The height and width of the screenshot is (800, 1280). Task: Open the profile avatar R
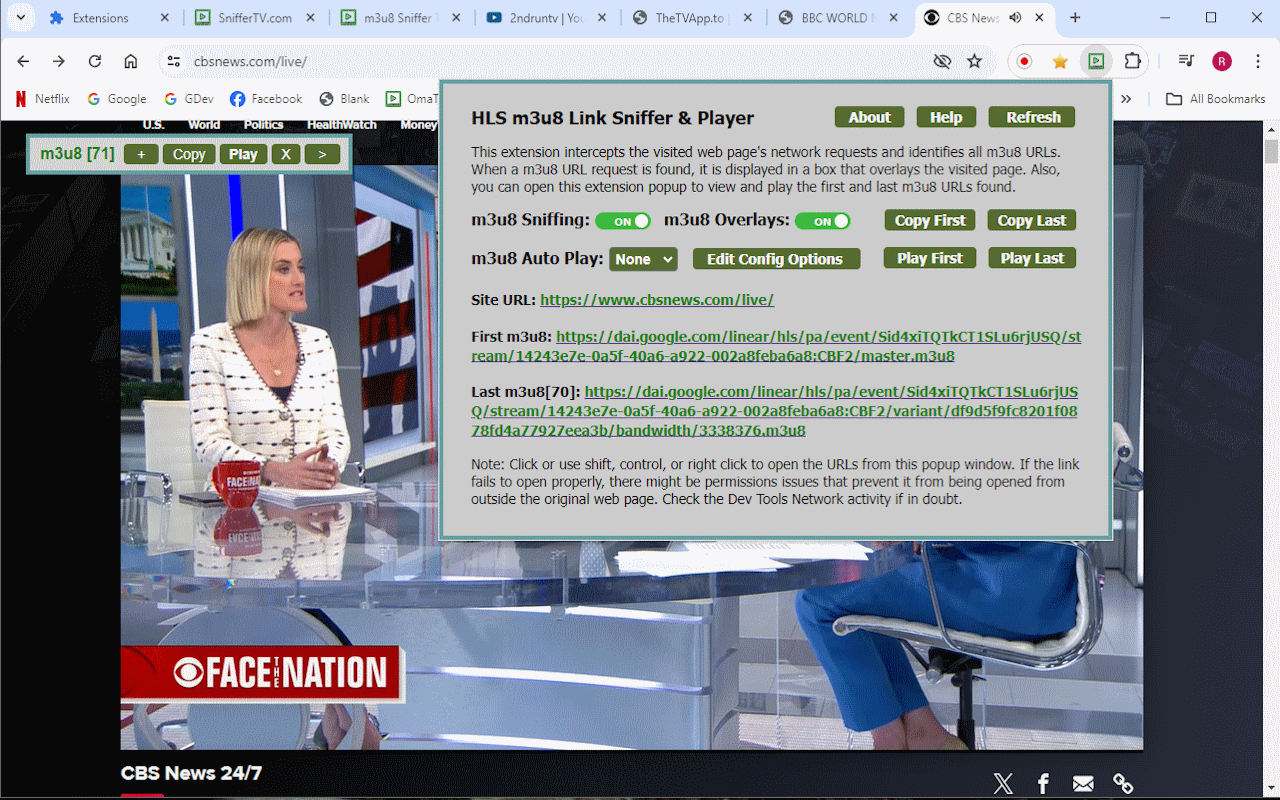tap(1222, 61)
